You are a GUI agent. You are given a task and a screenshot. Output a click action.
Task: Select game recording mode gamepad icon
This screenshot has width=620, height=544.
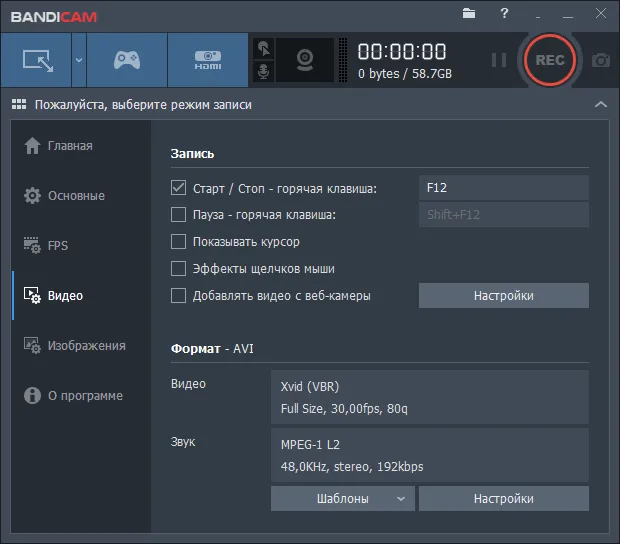tap(127, 60)
